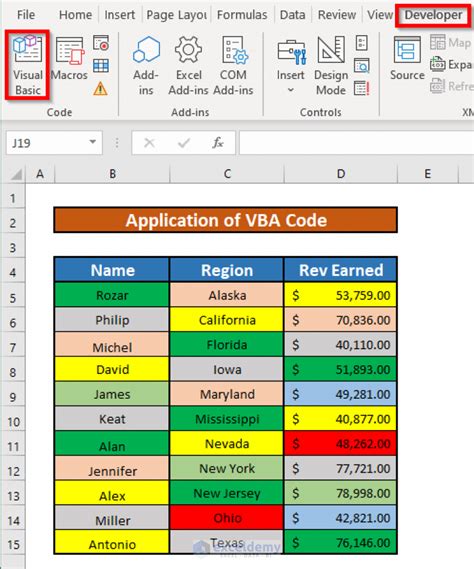Image resolution: width=474 pixels, height=569 pixels.
Task: Cancel formula entry with X icon
Action: (149, 143)
